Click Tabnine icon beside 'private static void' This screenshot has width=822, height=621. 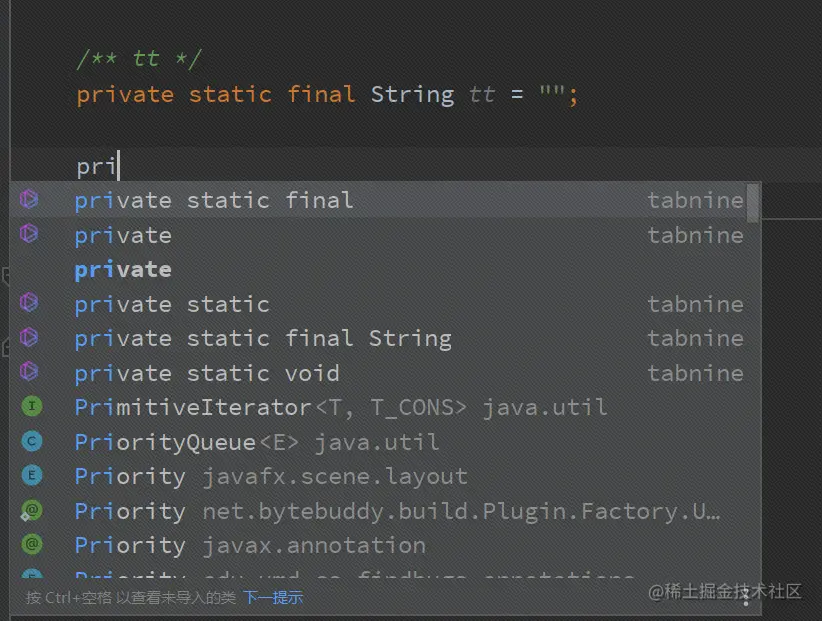pos(29,372)
